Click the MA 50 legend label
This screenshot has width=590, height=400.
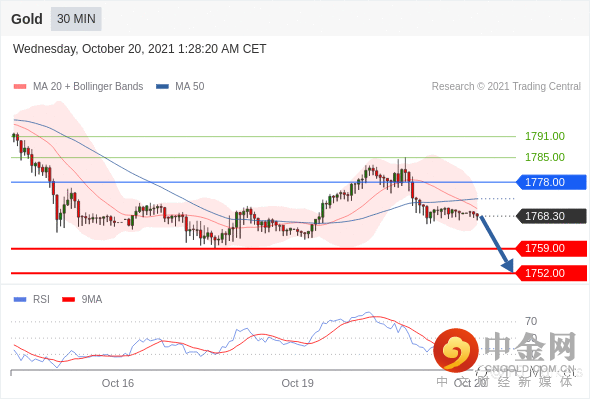click(x=190, y=87)
